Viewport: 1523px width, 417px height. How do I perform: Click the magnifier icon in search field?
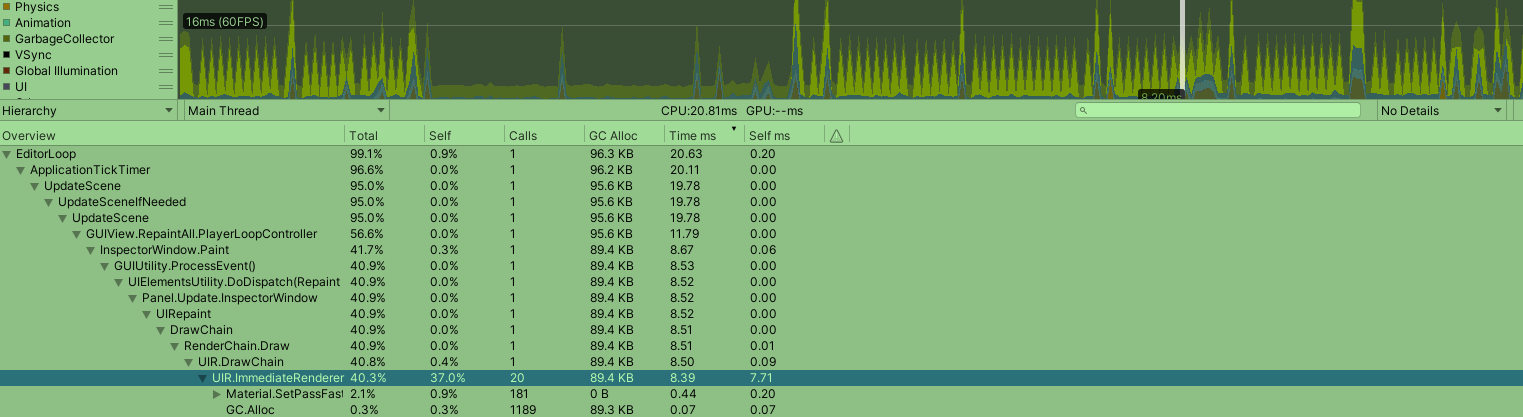pyautogui.click(x=1083, y=111)
